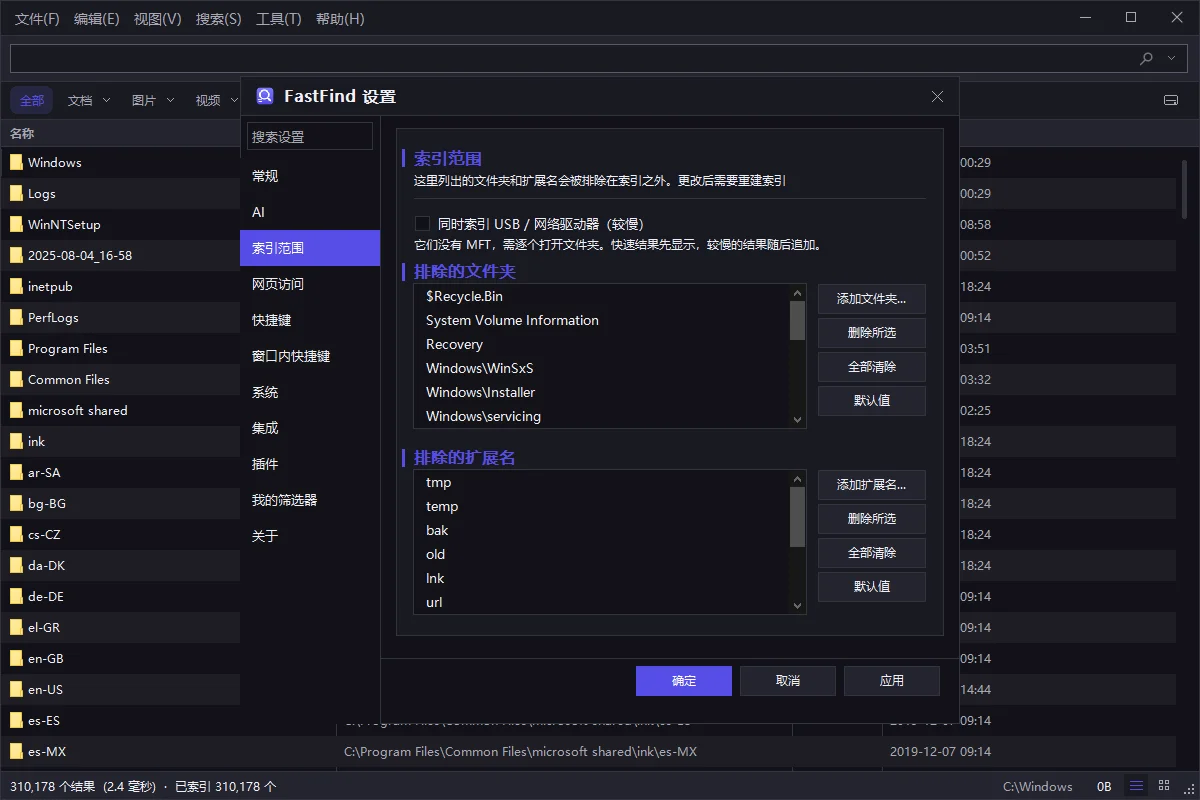Screen dimensions: 1200x800
Task: Click the folder icon next to en-US
Action: pos(16,689)
